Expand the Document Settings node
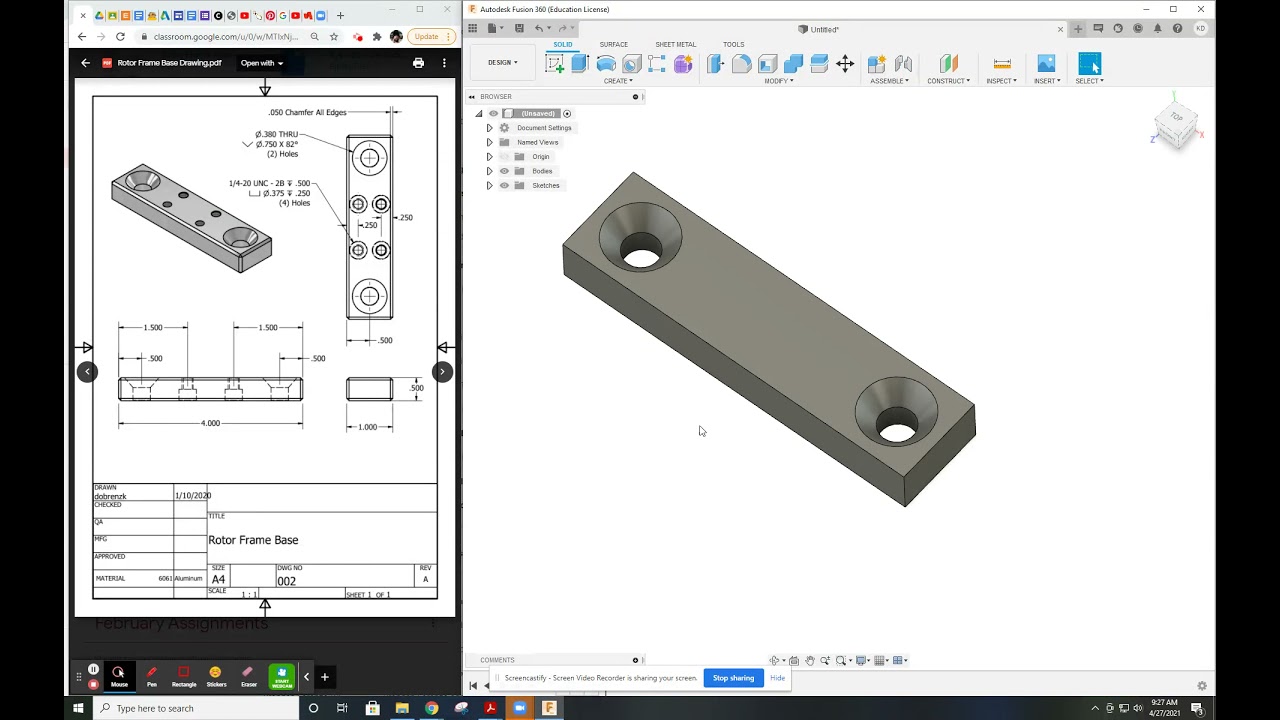 click(489, 128)
